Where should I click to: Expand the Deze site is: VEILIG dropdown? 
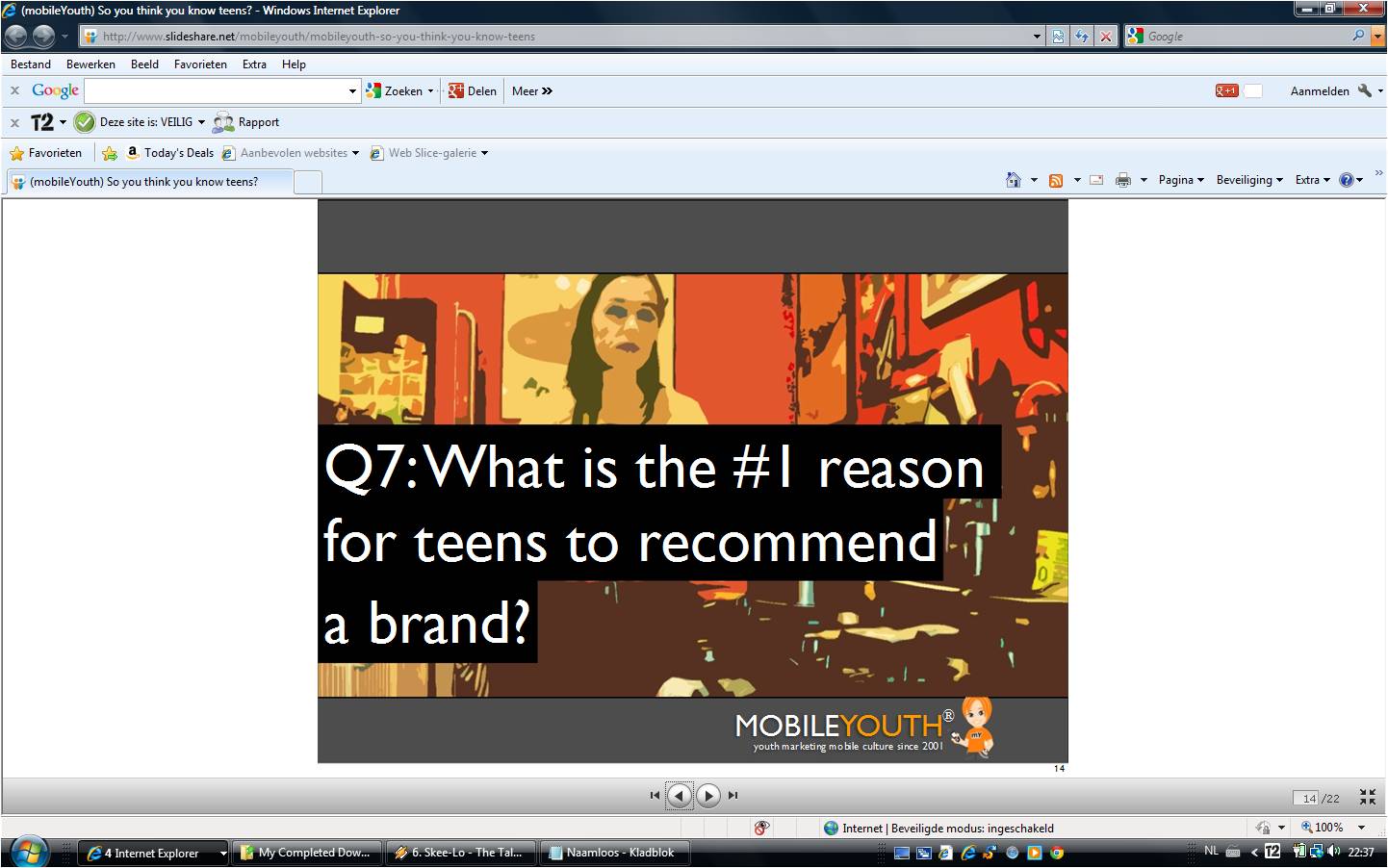(201, 122)
